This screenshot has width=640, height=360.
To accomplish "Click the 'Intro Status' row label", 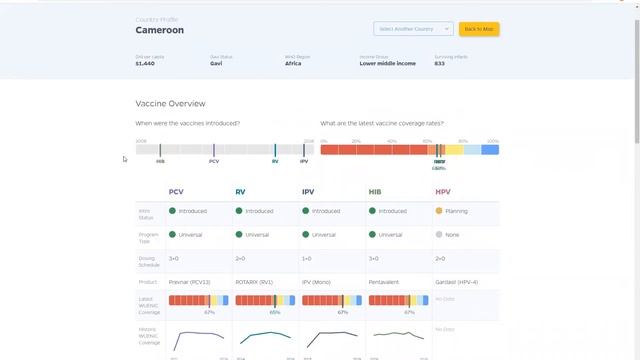I will click(x=146, y=214).
